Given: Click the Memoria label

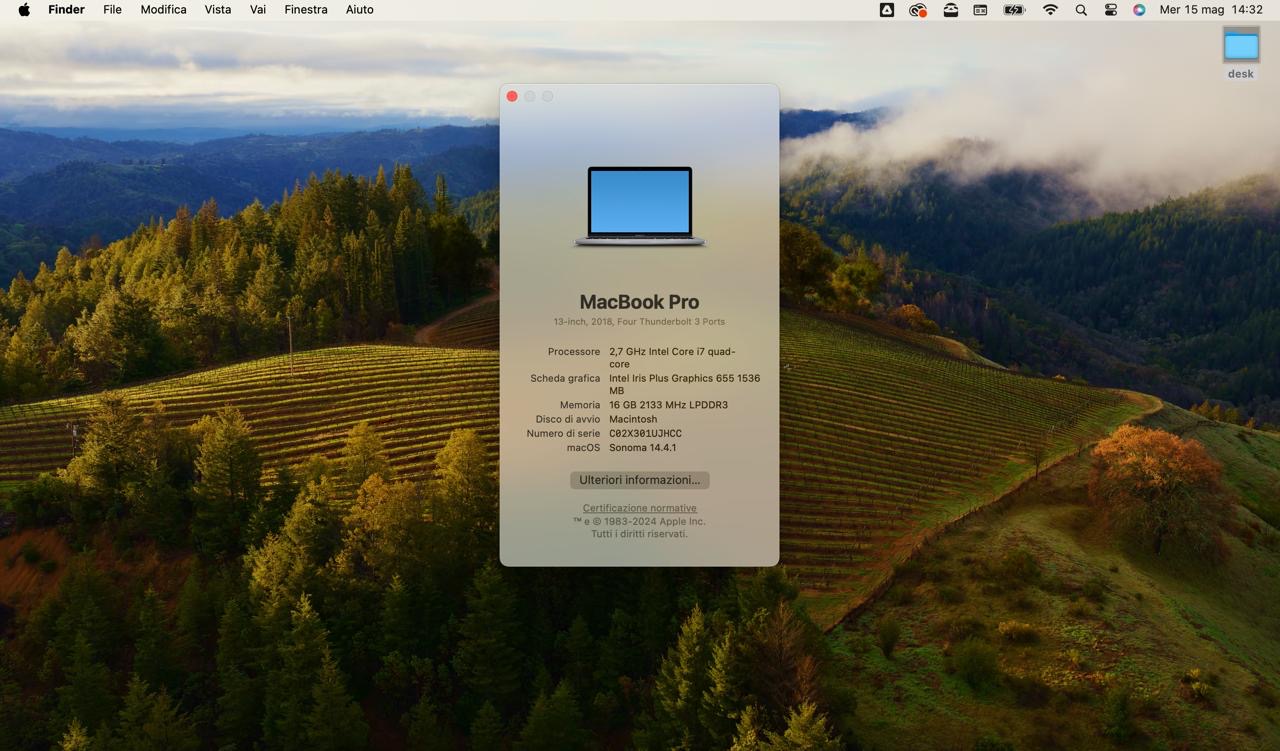Looking at the screenshot, I should (580, 405).
